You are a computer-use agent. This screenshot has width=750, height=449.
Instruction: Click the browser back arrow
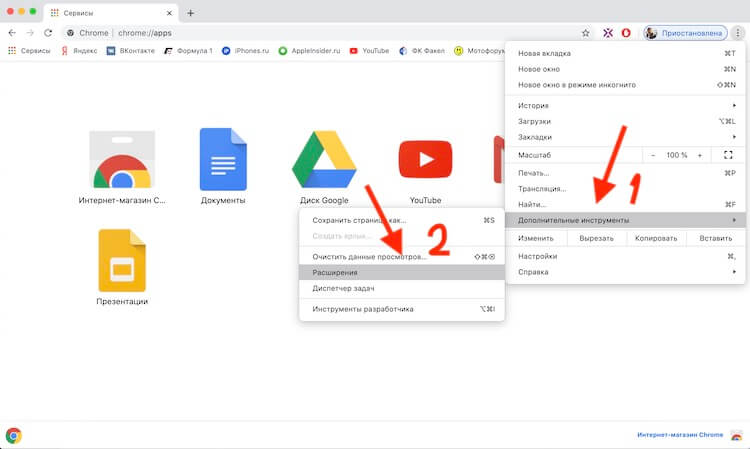(12, 33)
